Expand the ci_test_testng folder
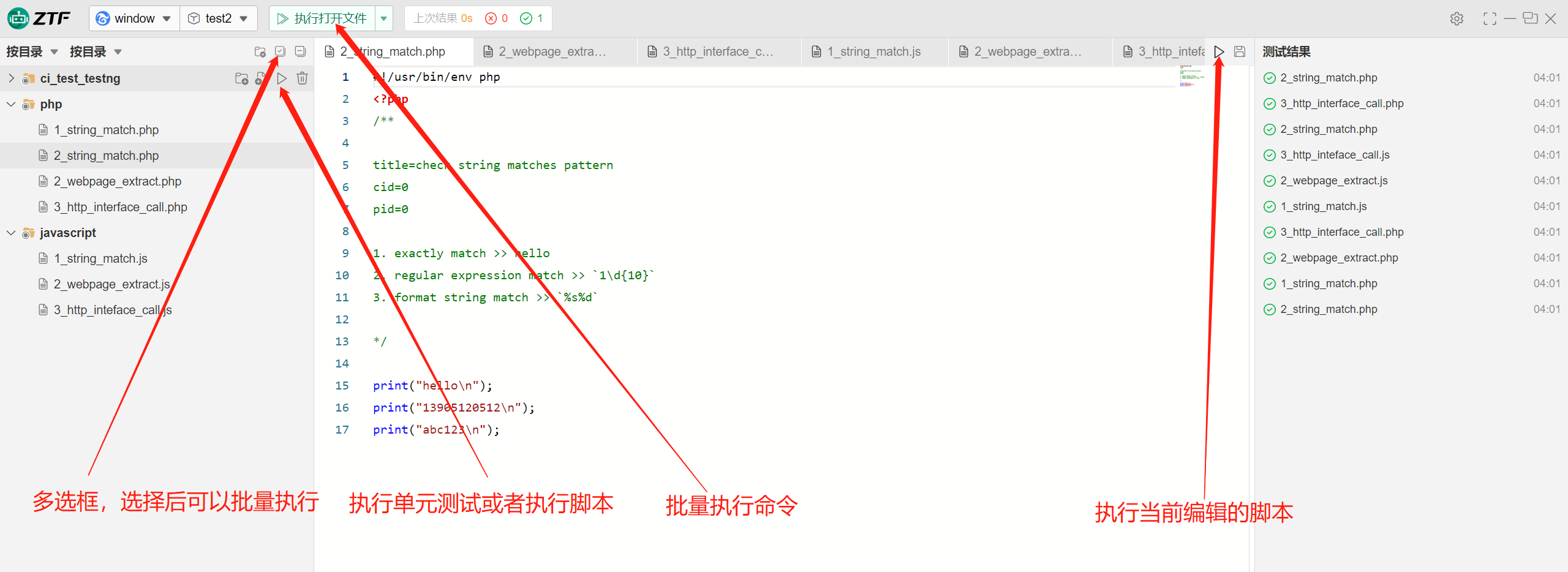 click(x=11, y=78)
